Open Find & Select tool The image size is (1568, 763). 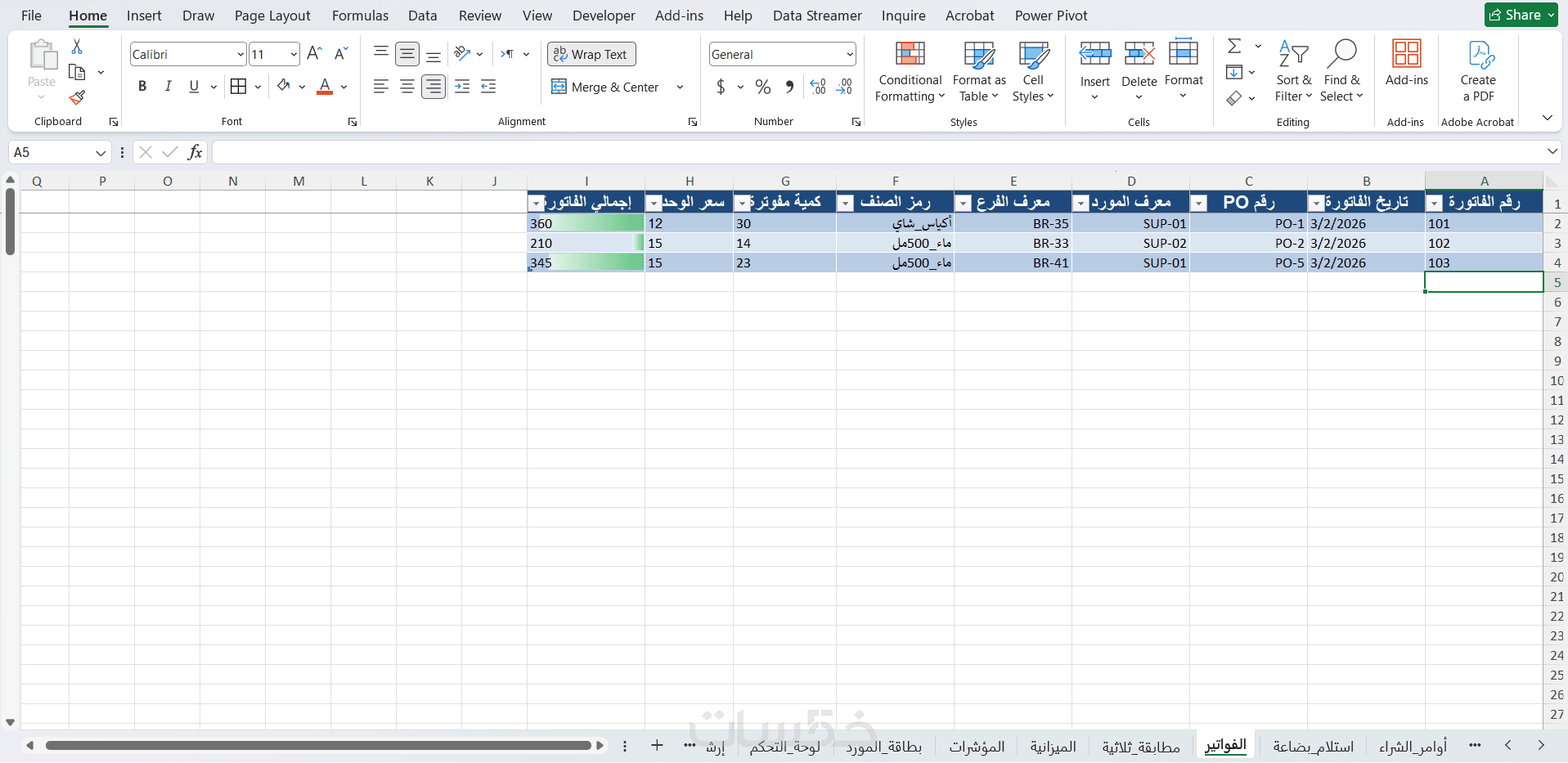1341,72
